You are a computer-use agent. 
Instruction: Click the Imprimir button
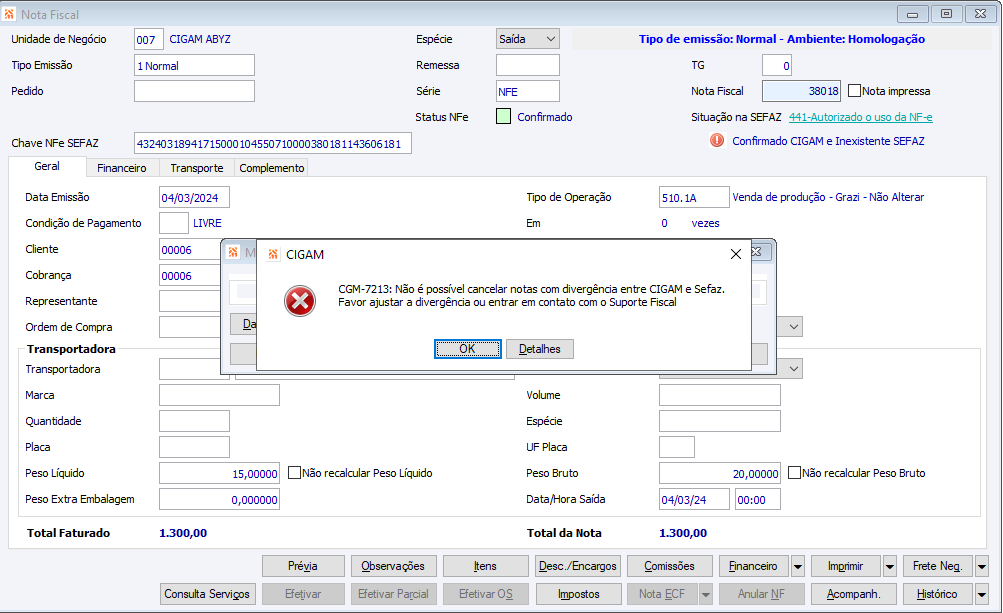point(846,566)
